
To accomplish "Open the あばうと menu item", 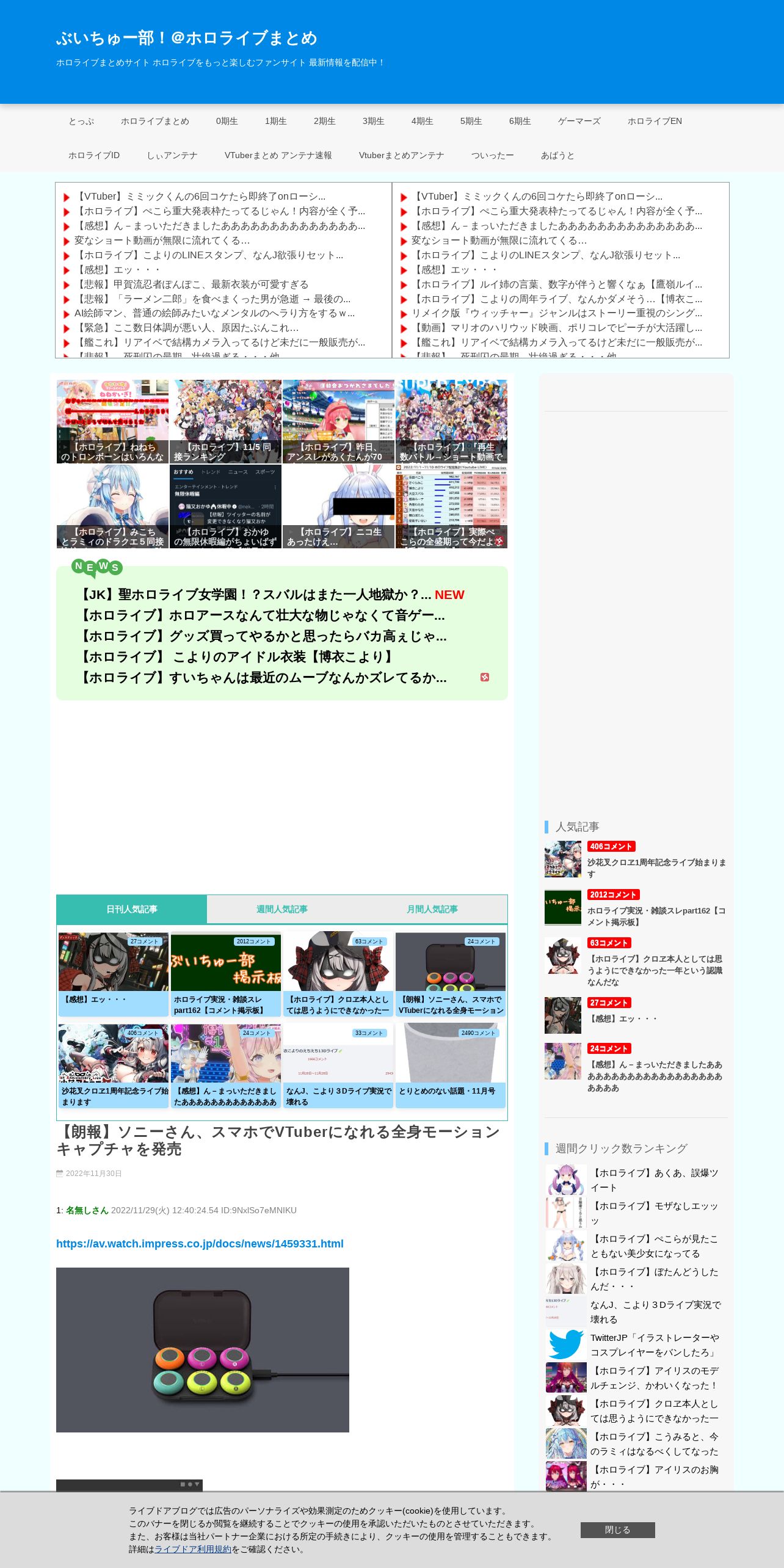I will tap(558, 155).
